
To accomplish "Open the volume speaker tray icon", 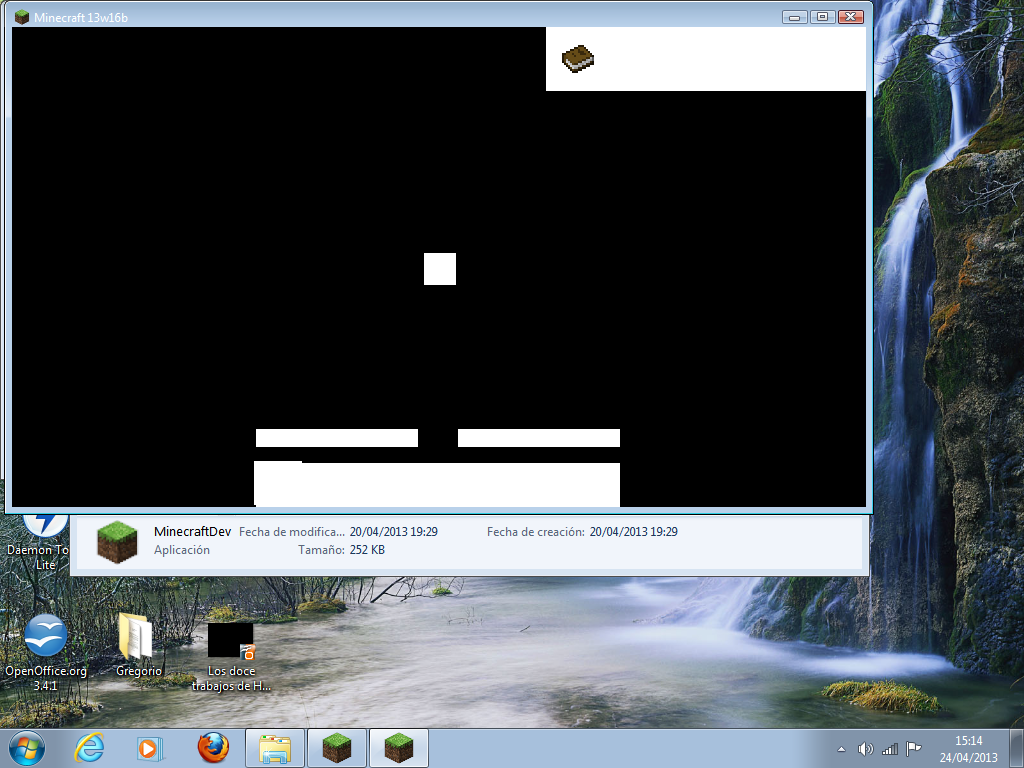I will coord(865,749).
